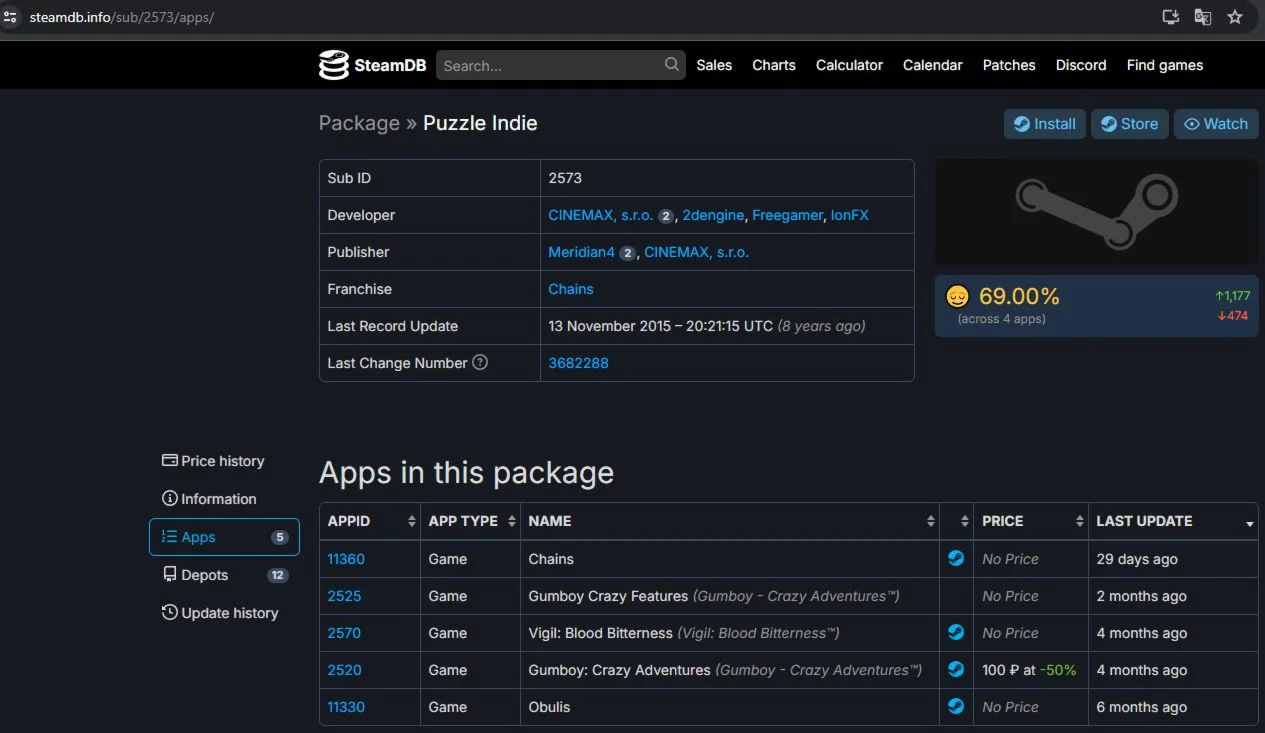Click the 69.00% rating score
This screenshot has width=1265, height=733.
tap(1019, 296)
